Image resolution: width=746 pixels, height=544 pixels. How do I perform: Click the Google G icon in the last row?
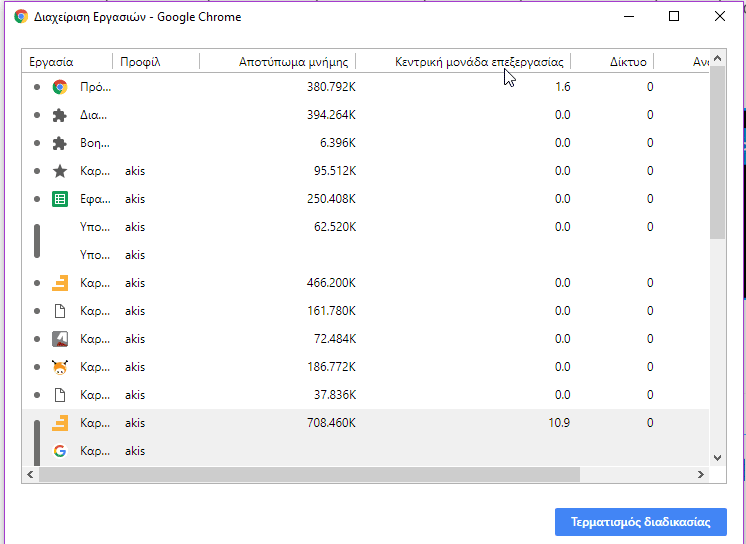click(60, 451)
